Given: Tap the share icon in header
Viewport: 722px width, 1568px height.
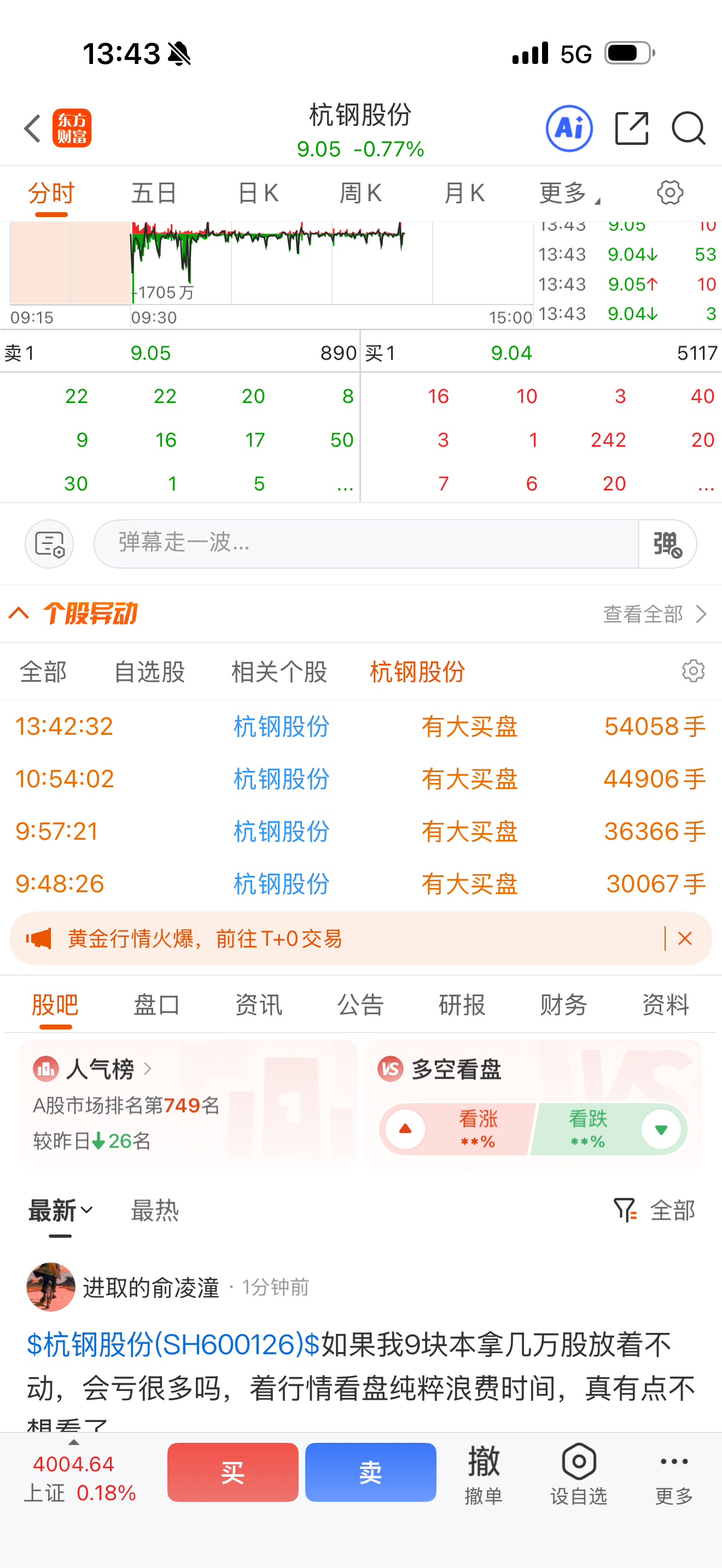Looking at the screenshot, I should tap(631, 128).
